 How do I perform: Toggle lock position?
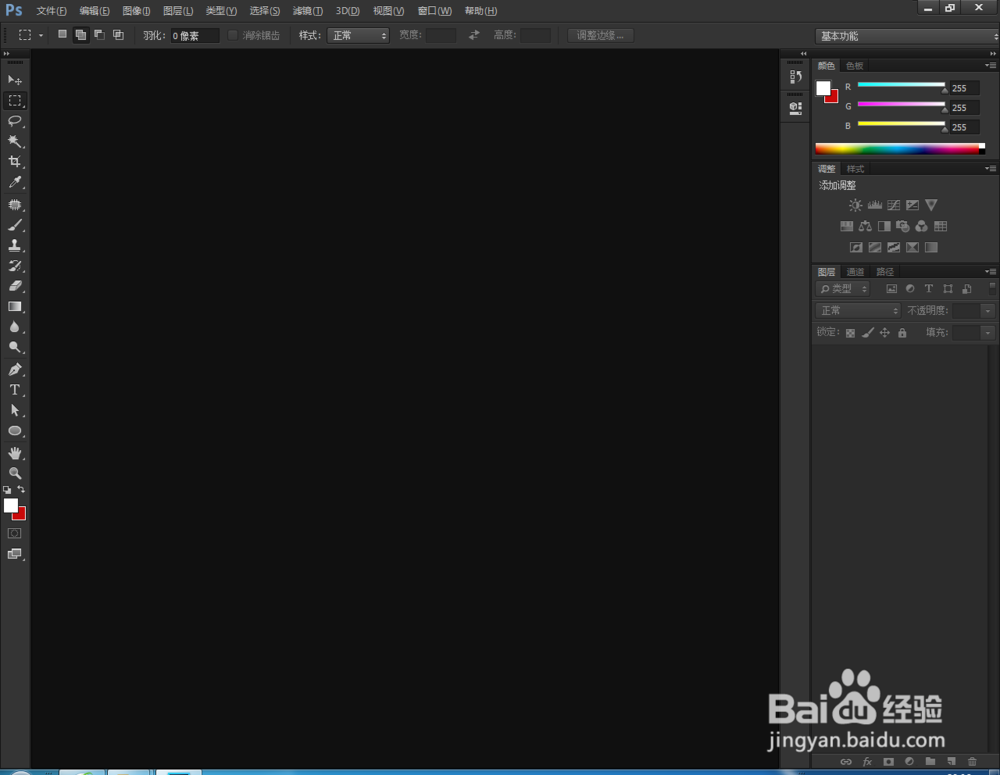[885, 333]
